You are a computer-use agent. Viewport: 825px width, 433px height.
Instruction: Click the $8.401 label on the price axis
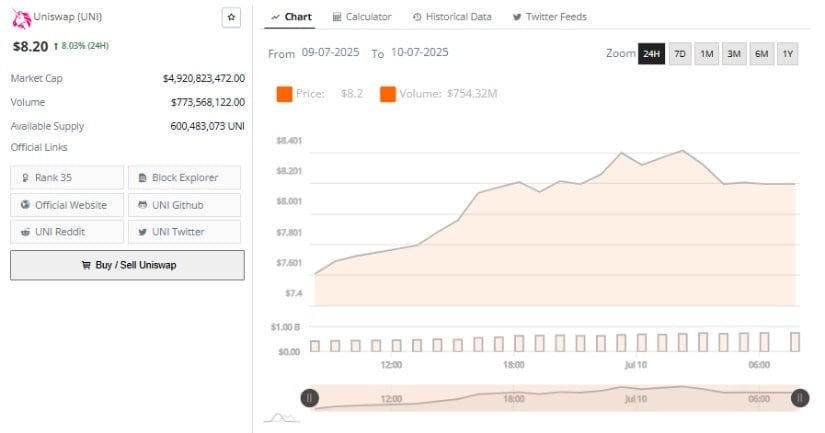[x=289, y=140]
